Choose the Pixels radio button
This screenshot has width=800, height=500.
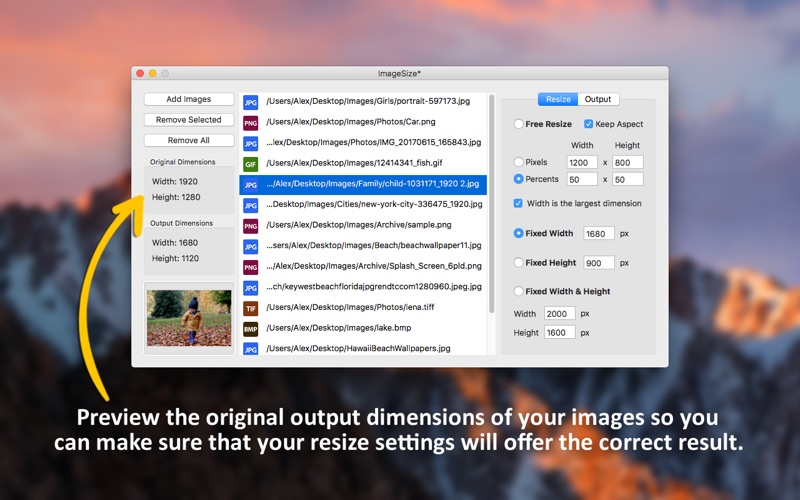click(x=518, y=162)
